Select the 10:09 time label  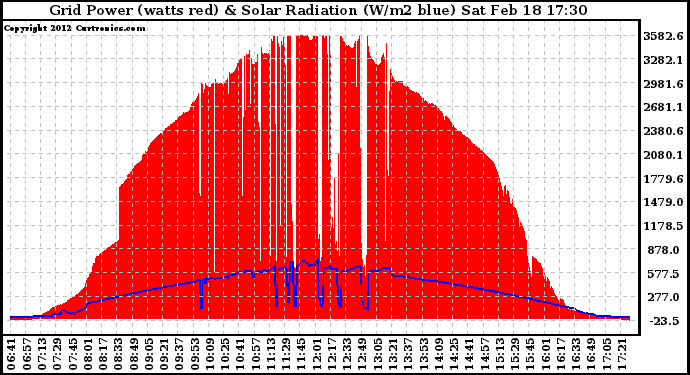209,353
